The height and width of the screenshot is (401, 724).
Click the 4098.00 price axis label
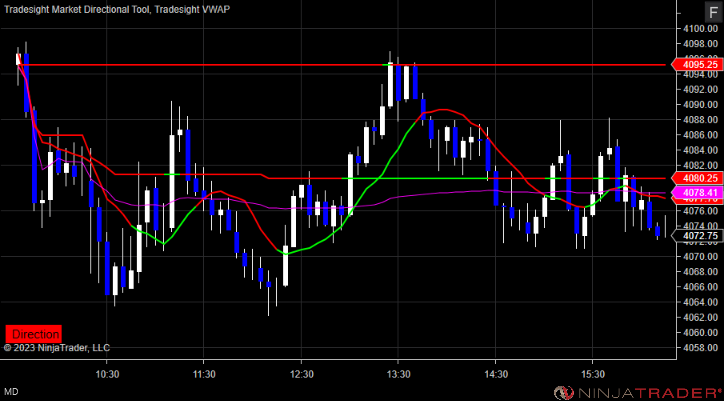[x=700, y=44]
